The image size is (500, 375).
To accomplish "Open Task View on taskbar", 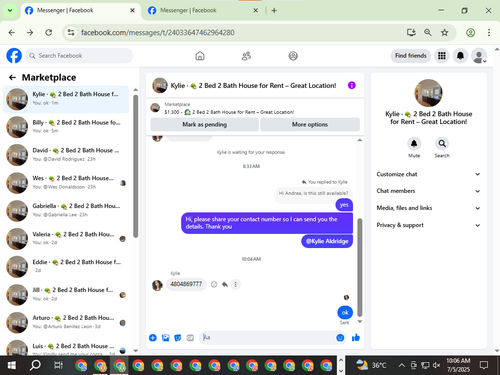I will click(x=58, y=366).
